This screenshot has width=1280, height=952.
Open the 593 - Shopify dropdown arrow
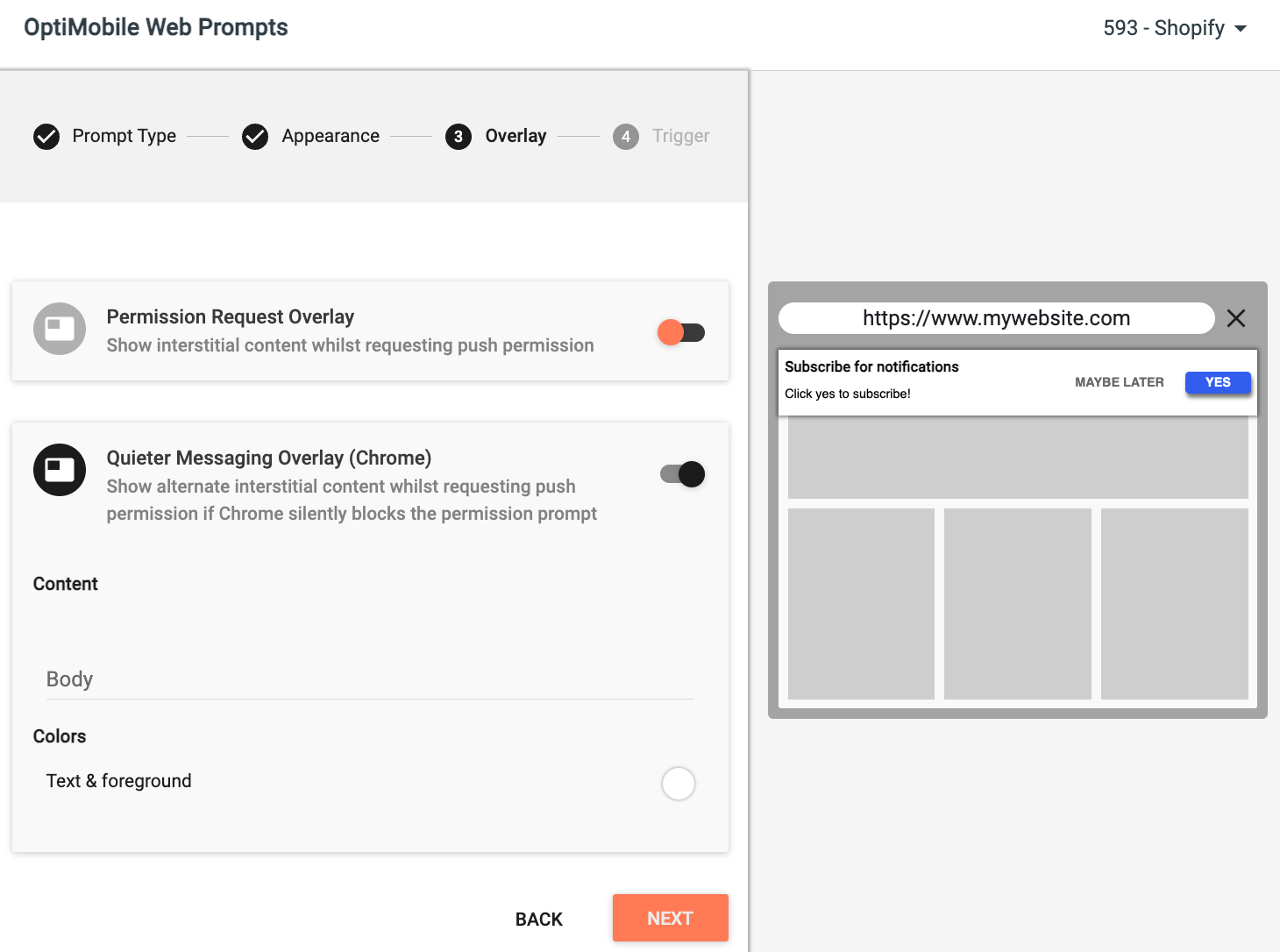tap(1241, 29)
